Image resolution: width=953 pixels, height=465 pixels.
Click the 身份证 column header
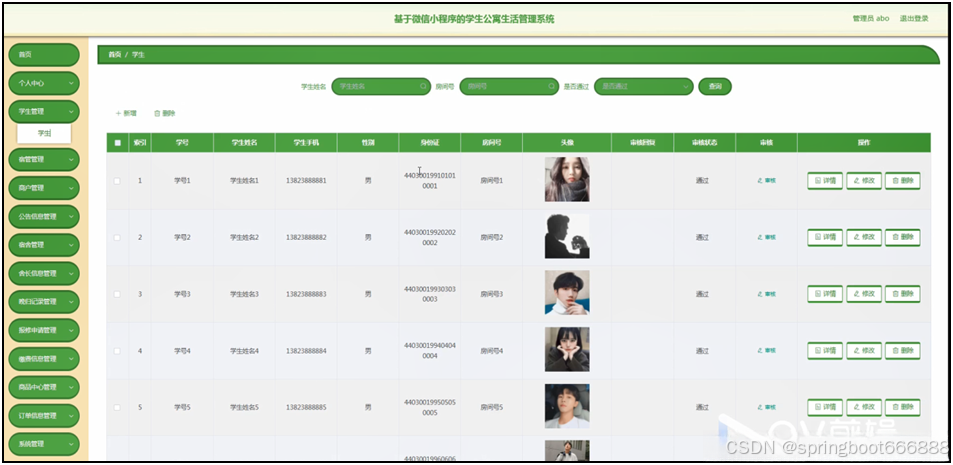[430, 143]
